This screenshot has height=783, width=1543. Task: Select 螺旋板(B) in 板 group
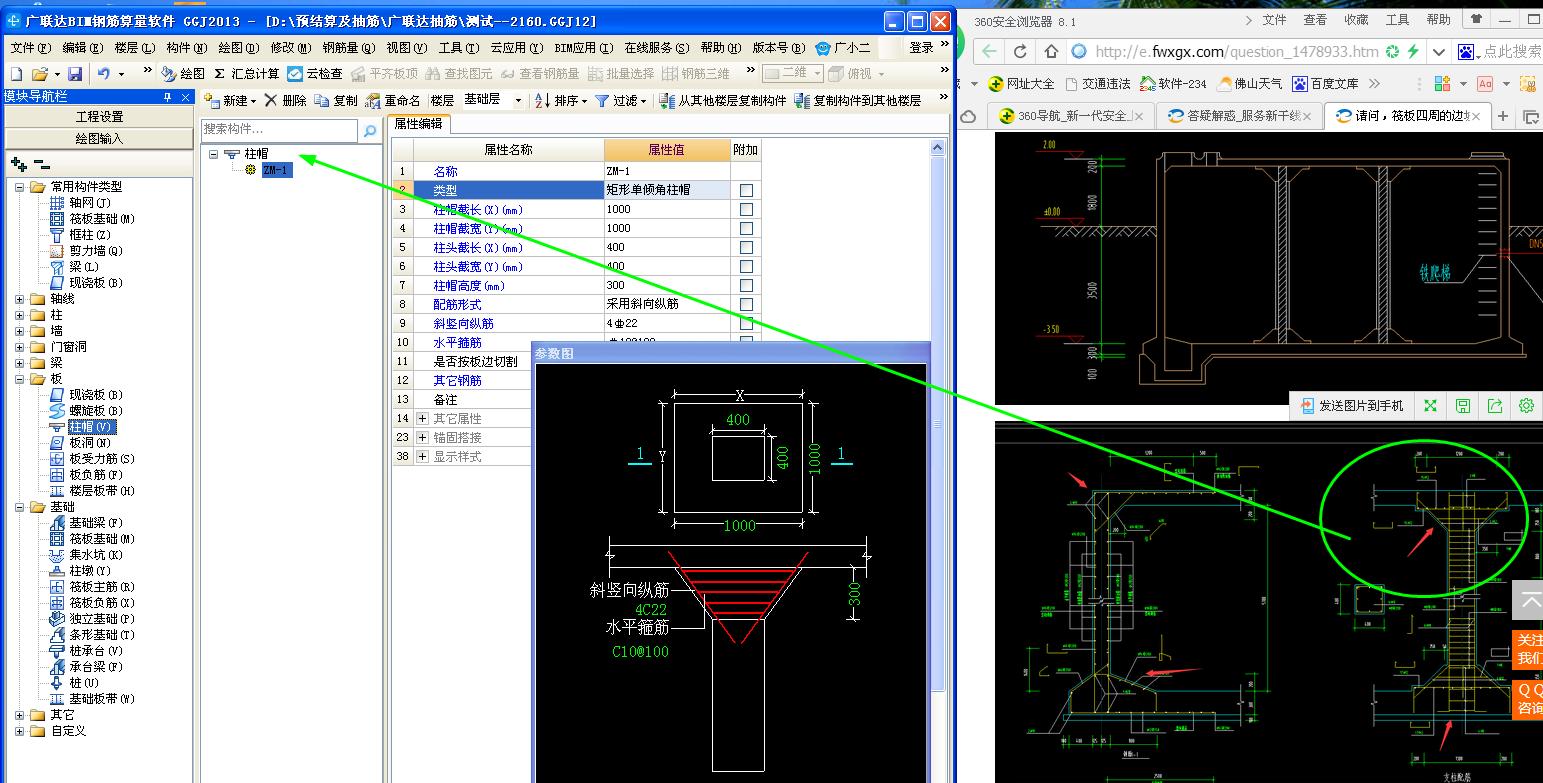click(96, 411)
